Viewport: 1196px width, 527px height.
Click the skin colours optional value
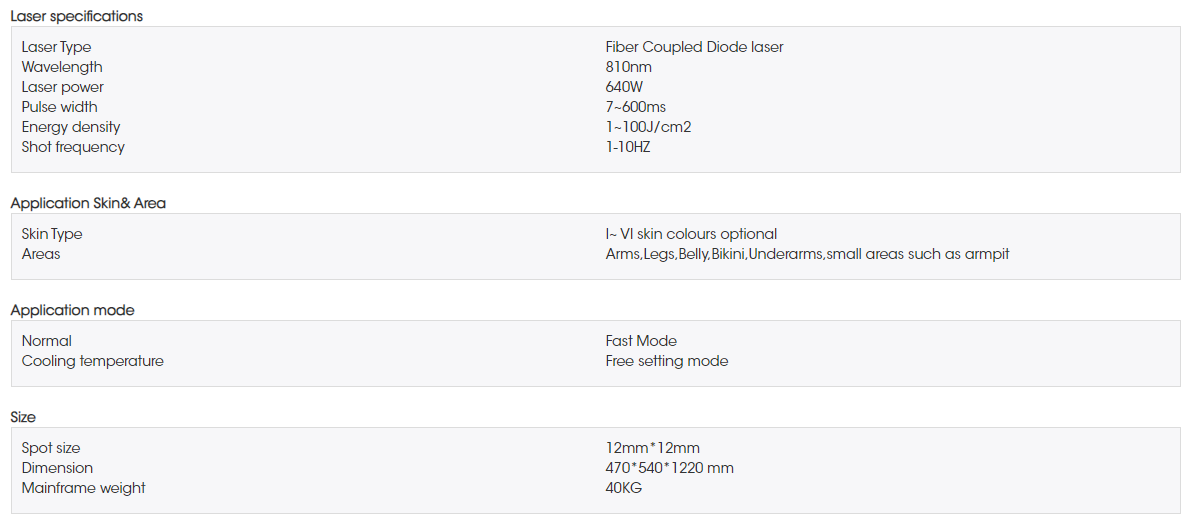click(x=691, y=234)
